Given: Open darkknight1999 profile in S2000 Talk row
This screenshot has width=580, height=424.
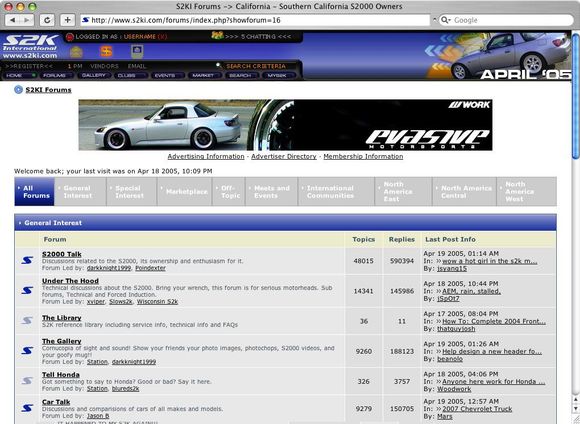Looking at the screenshot, I should coord(109,268).
